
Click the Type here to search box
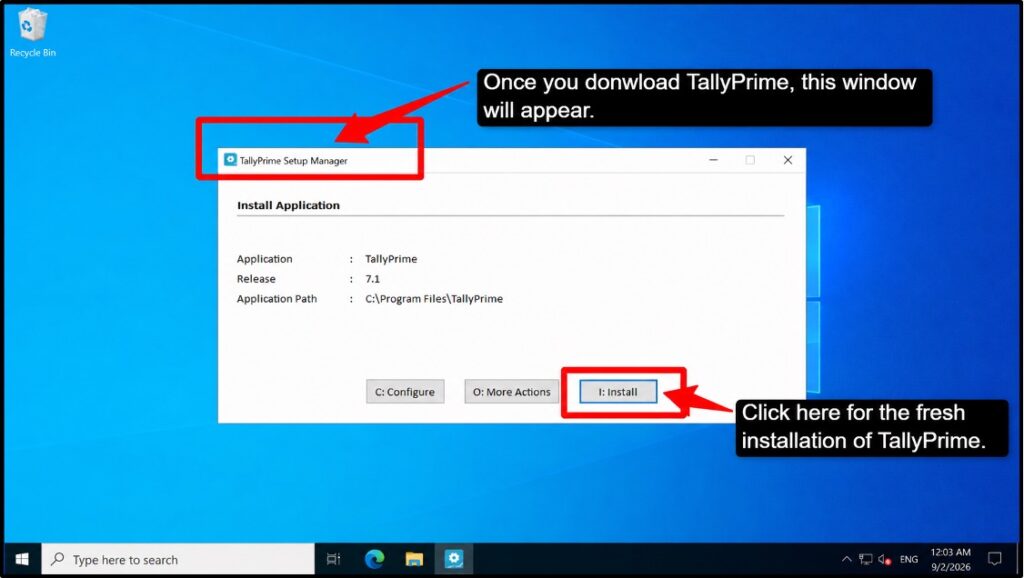click(x=178, y=560)
